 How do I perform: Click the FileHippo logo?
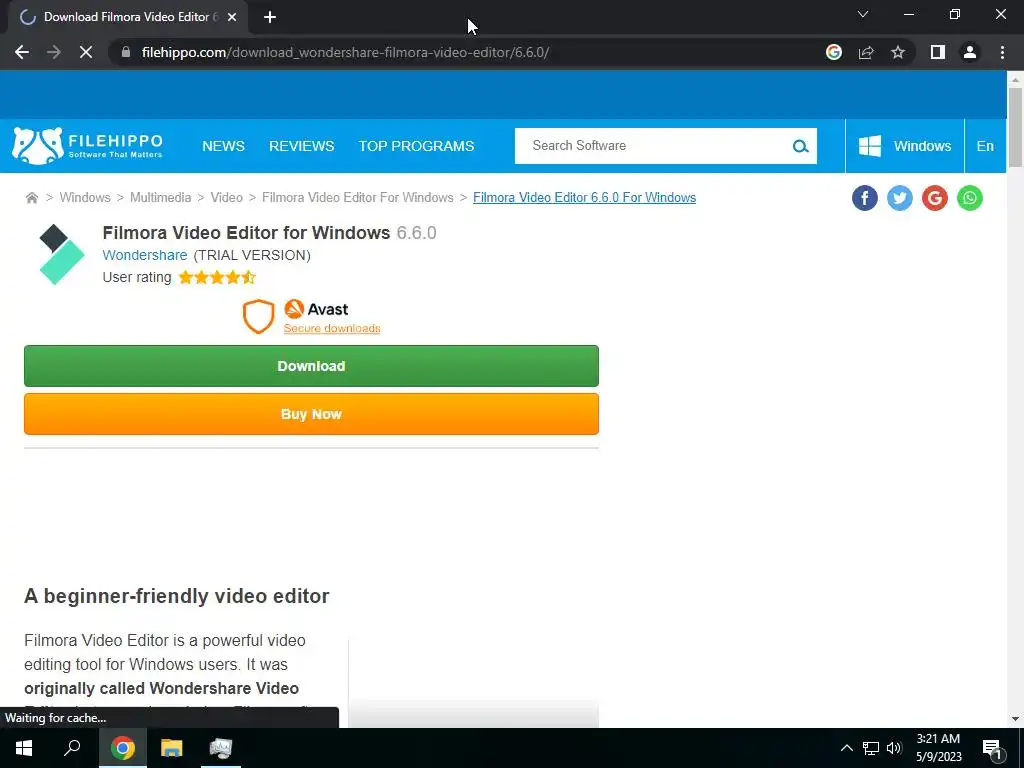[x=88, y=146]
